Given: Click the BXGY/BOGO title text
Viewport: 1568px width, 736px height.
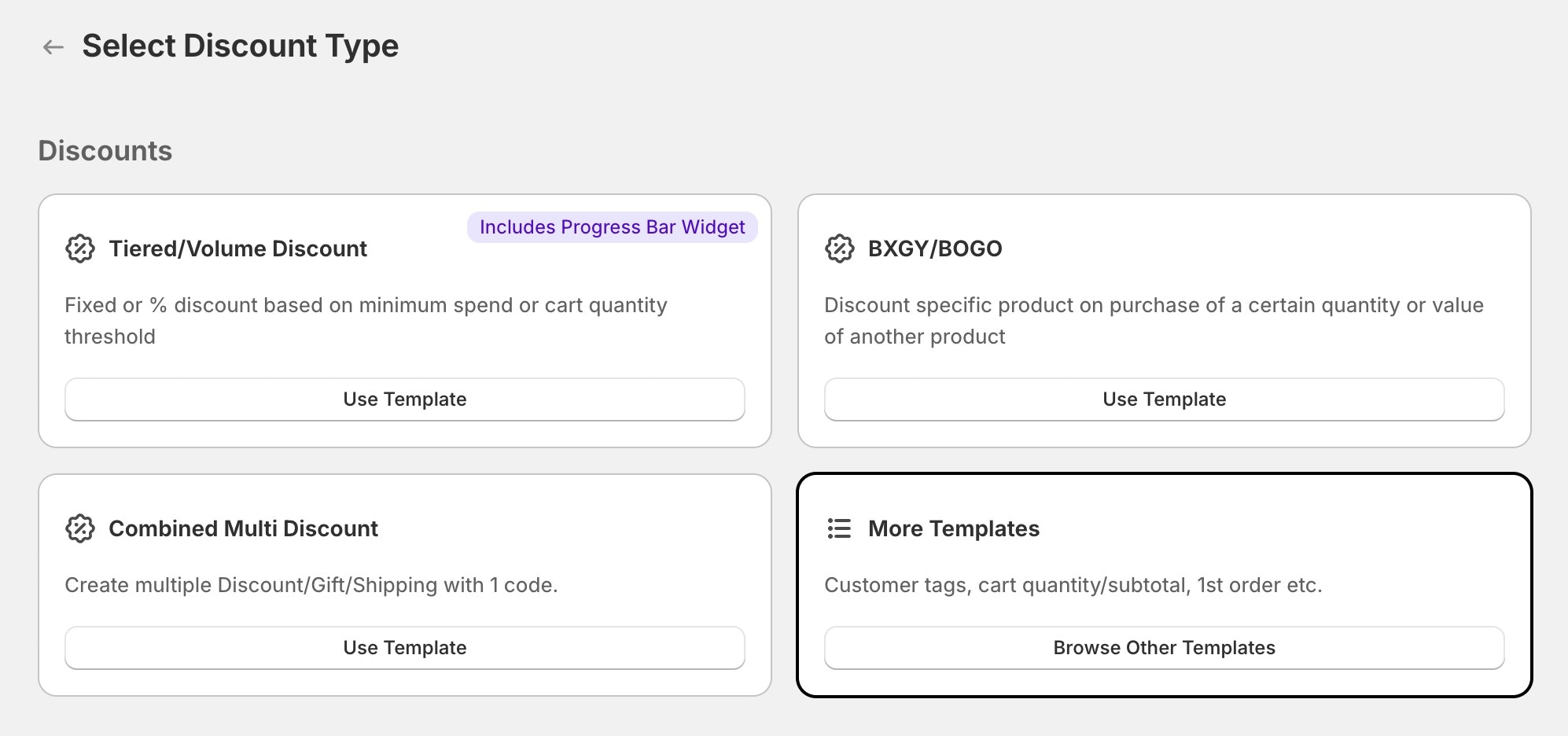Looking at the screenshot, I should pyautogui.click(x=934, y=248).
